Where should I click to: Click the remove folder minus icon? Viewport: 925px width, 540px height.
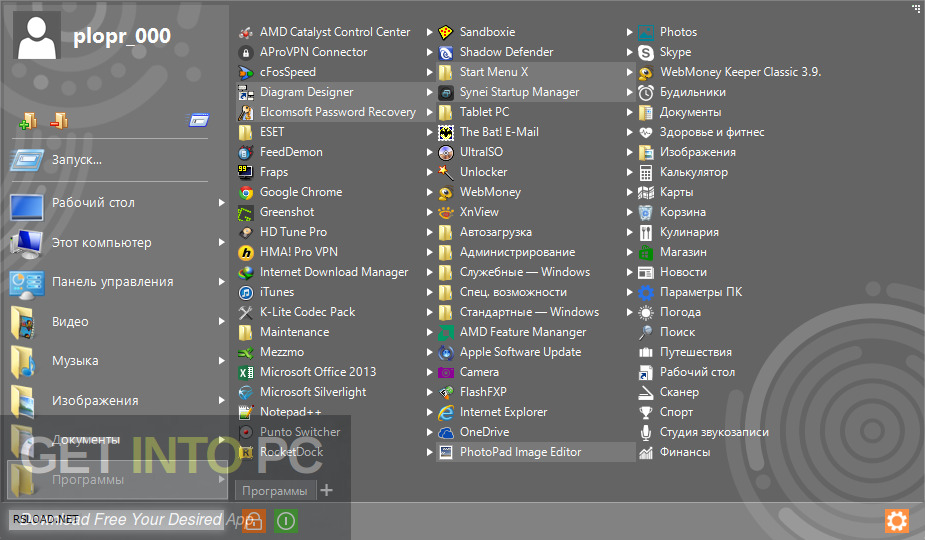(x=58, y=120)
